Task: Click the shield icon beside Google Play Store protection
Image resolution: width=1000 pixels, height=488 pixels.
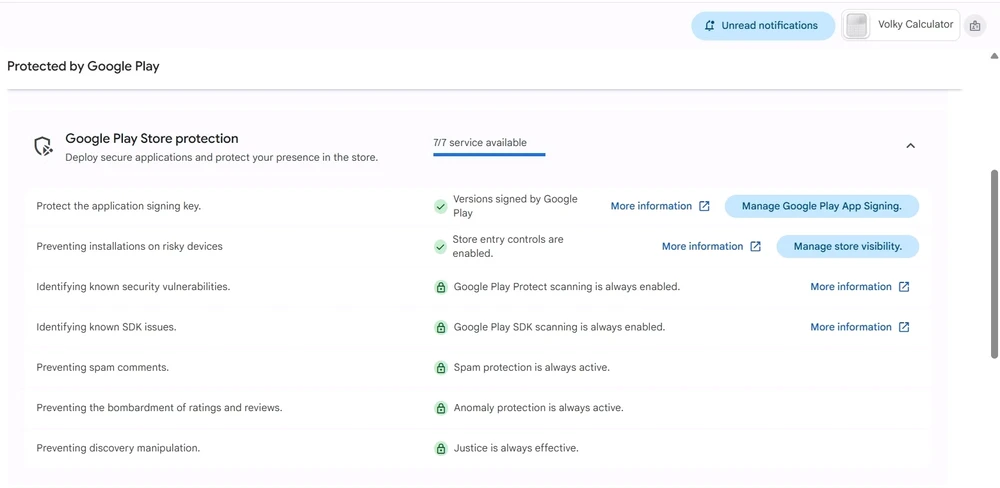Action: pos(43,147)
